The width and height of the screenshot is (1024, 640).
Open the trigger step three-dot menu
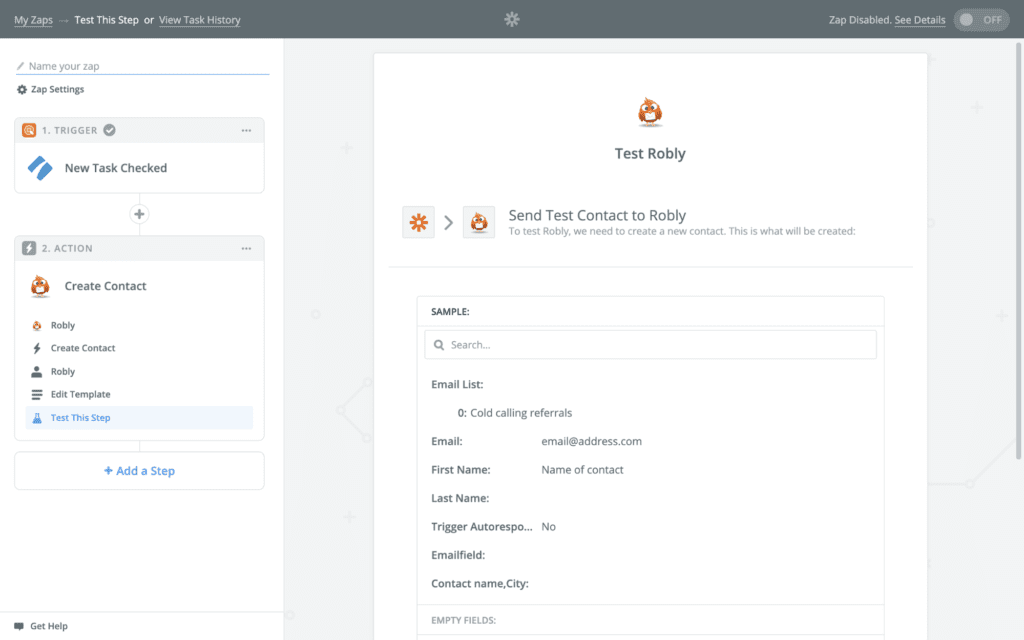tap(246, 131)
